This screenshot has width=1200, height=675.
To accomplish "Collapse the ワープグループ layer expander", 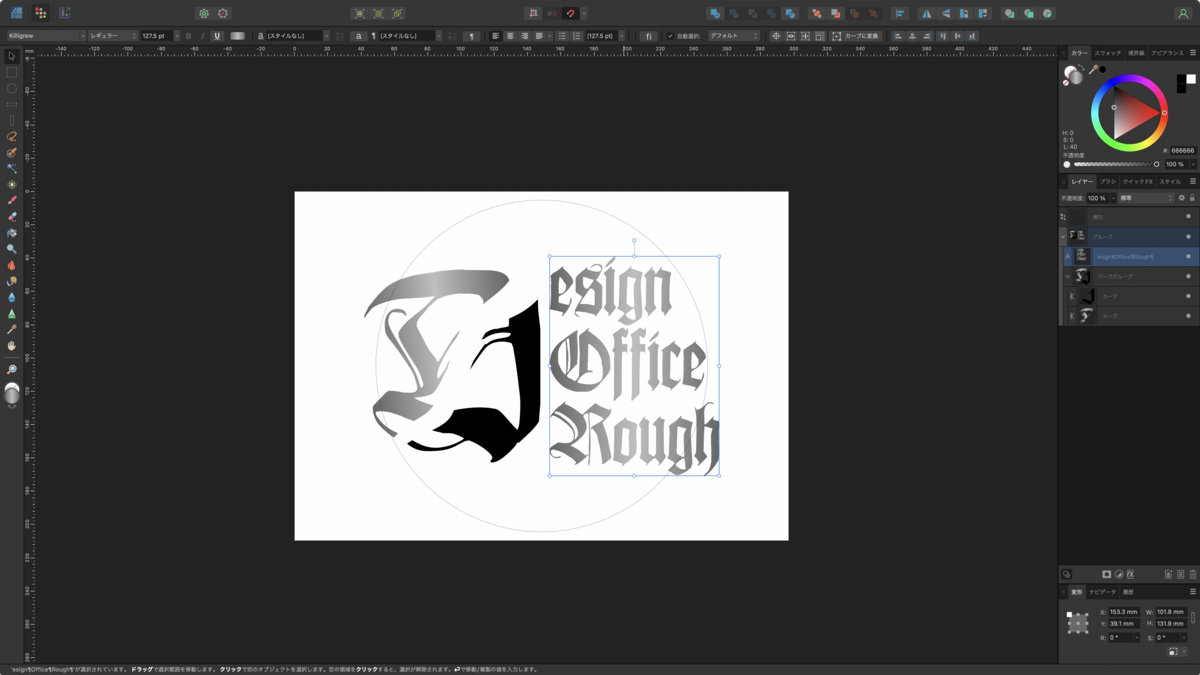I will [x=1067, y=276].
